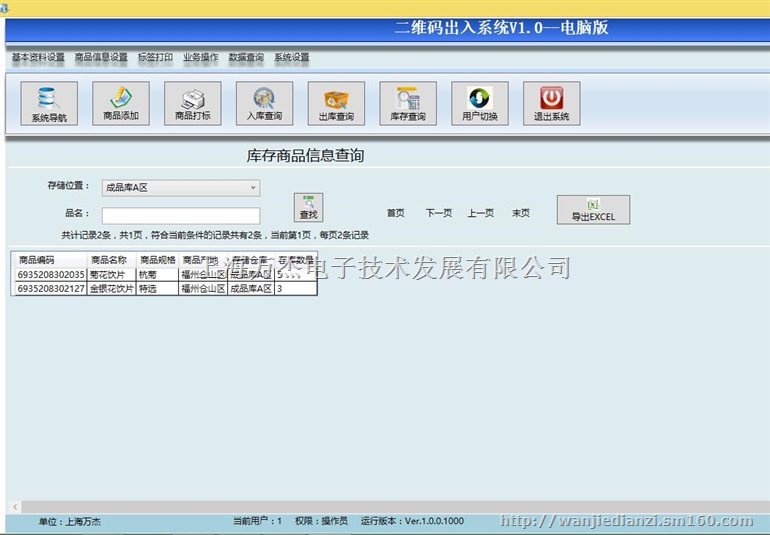The height and width of the screenshot is (535, 770).
Task: Select quantity 3 in the 金银花饮片 row
Action: pyautogui.click(x=295, y=289)
